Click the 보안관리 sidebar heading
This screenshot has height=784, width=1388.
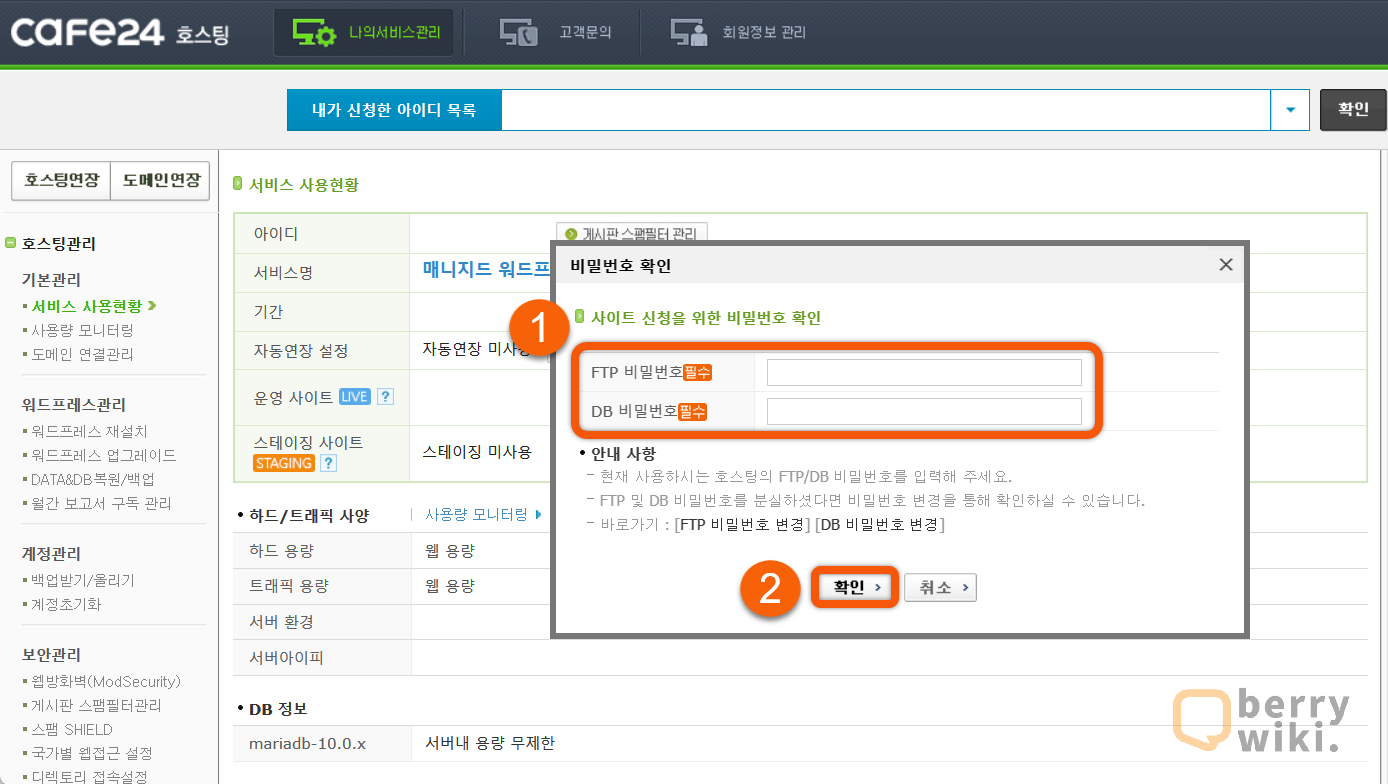coord(51,655)
